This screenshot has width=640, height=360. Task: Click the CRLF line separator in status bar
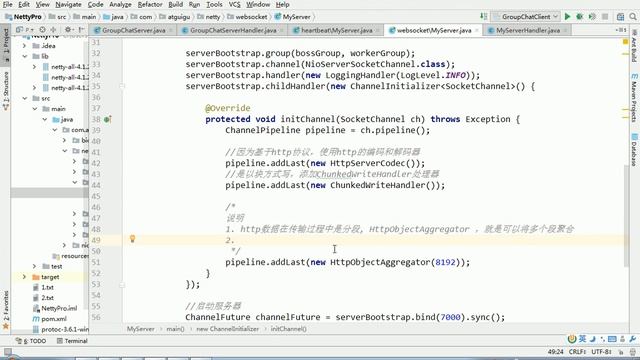(x=578, y=352)
